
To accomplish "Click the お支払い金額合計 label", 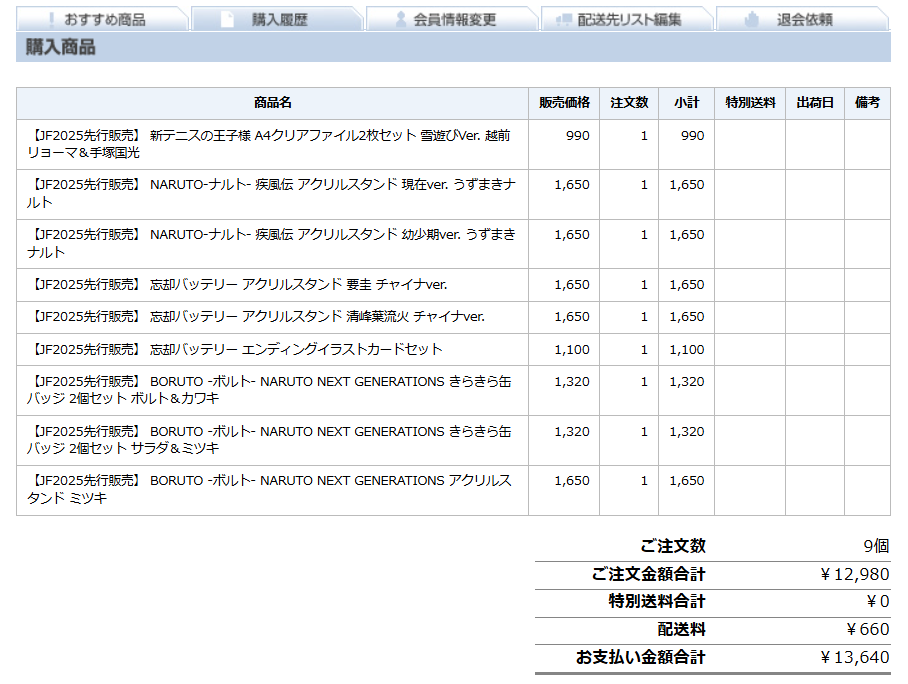I will point(640,657).
